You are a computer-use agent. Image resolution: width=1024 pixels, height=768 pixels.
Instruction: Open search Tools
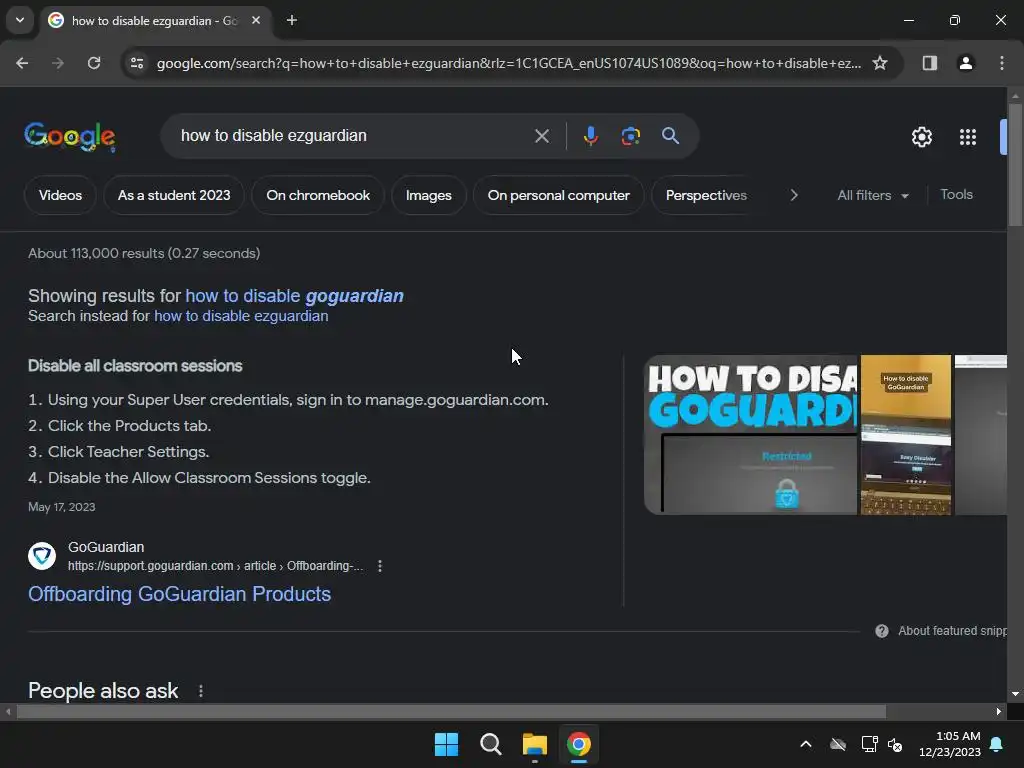point(956,195)
